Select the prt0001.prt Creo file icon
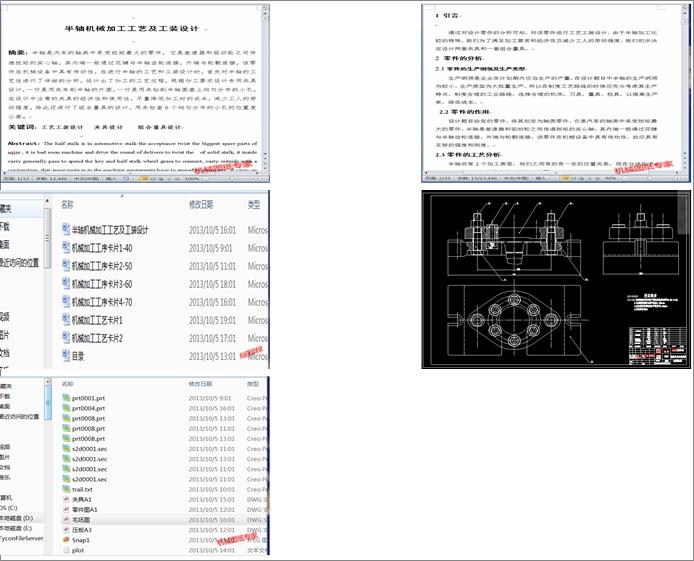The height and width of the screenshot is (561, 694). pyautogui.click(x=66, y=398)
